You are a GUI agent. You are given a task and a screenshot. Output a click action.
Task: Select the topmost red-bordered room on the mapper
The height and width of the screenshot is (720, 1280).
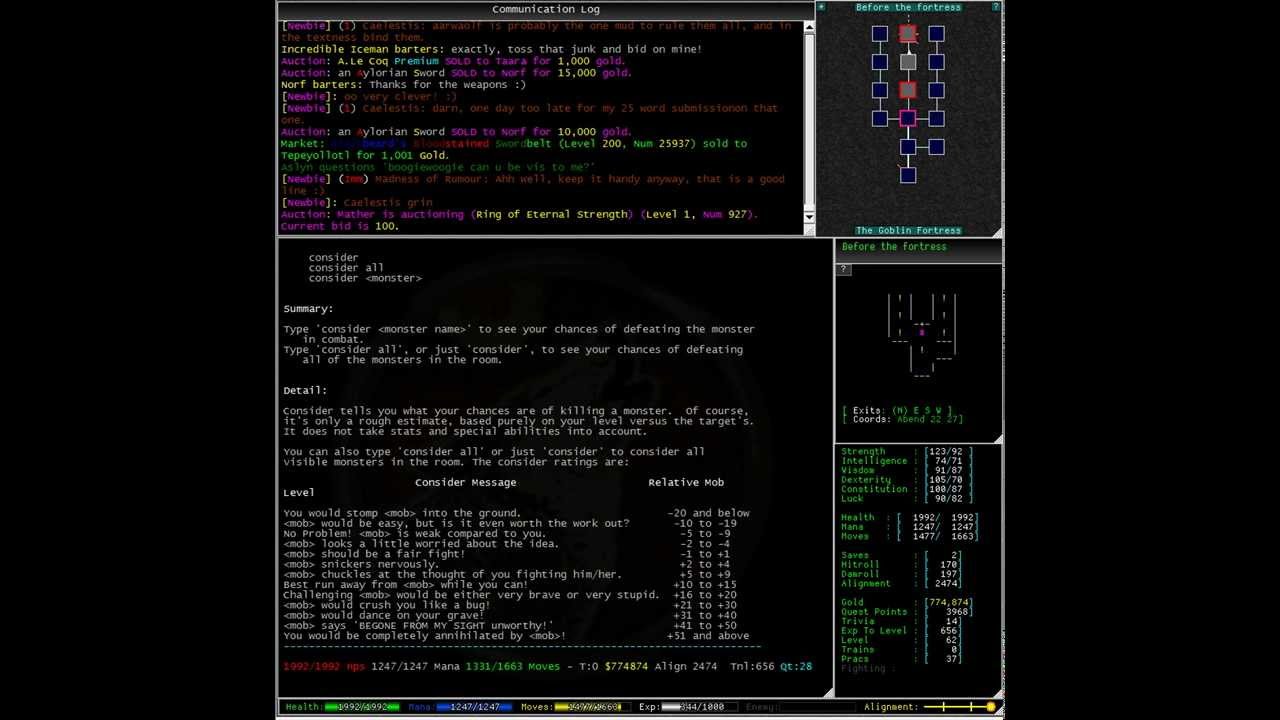point(907,34)
